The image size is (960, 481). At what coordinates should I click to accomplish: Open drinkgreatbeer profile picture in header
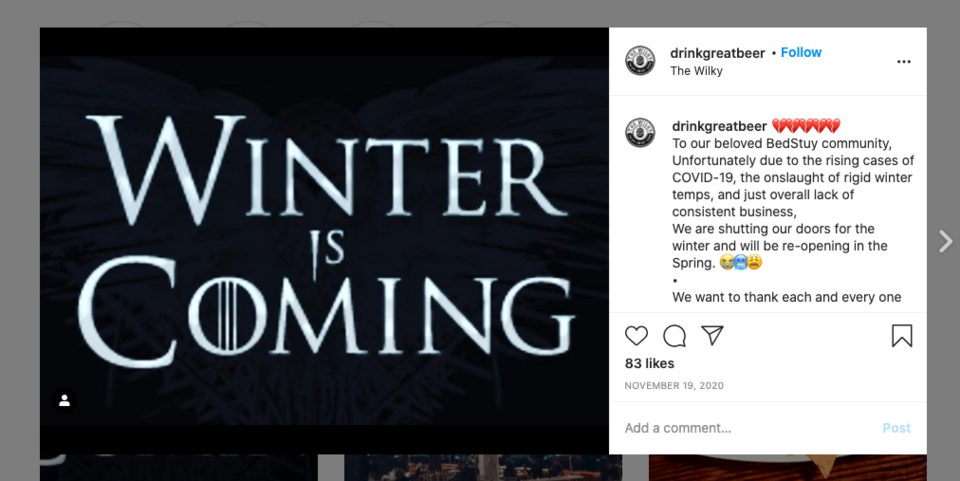coord(640,61)
